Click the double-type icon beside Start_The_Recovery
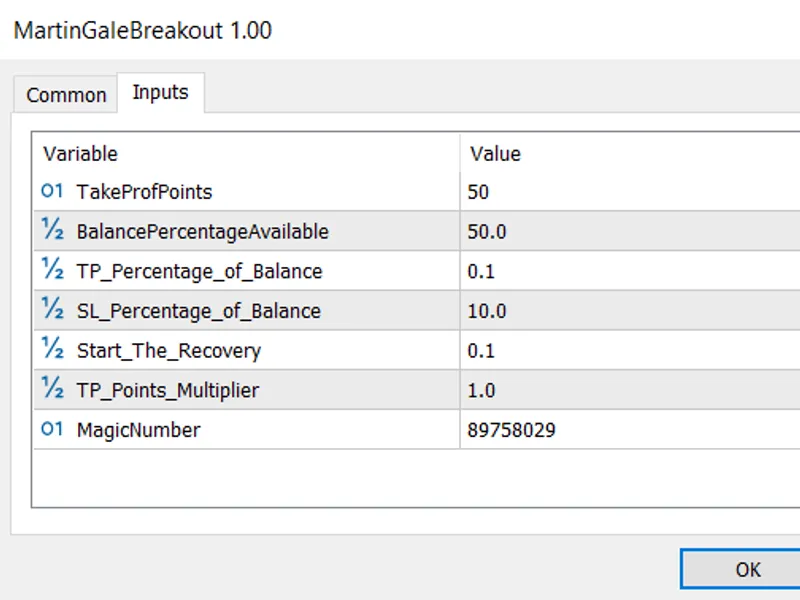The width and height of the screenshot is (800, 600). tap(53, 349)
